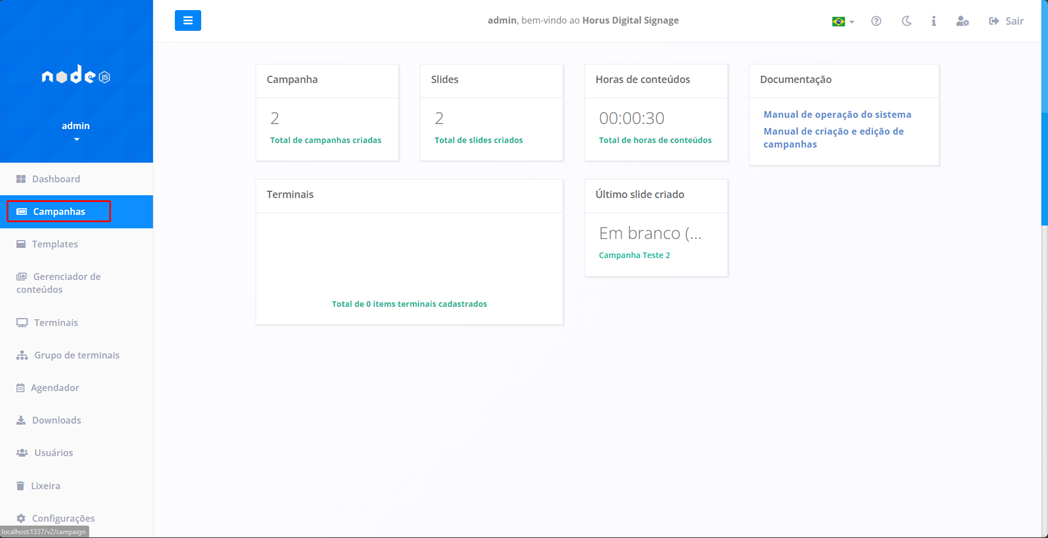Click the Terminais monitor icon
Image resolution: width=1048 pixels, height=538 pixels.
point(21,323)
